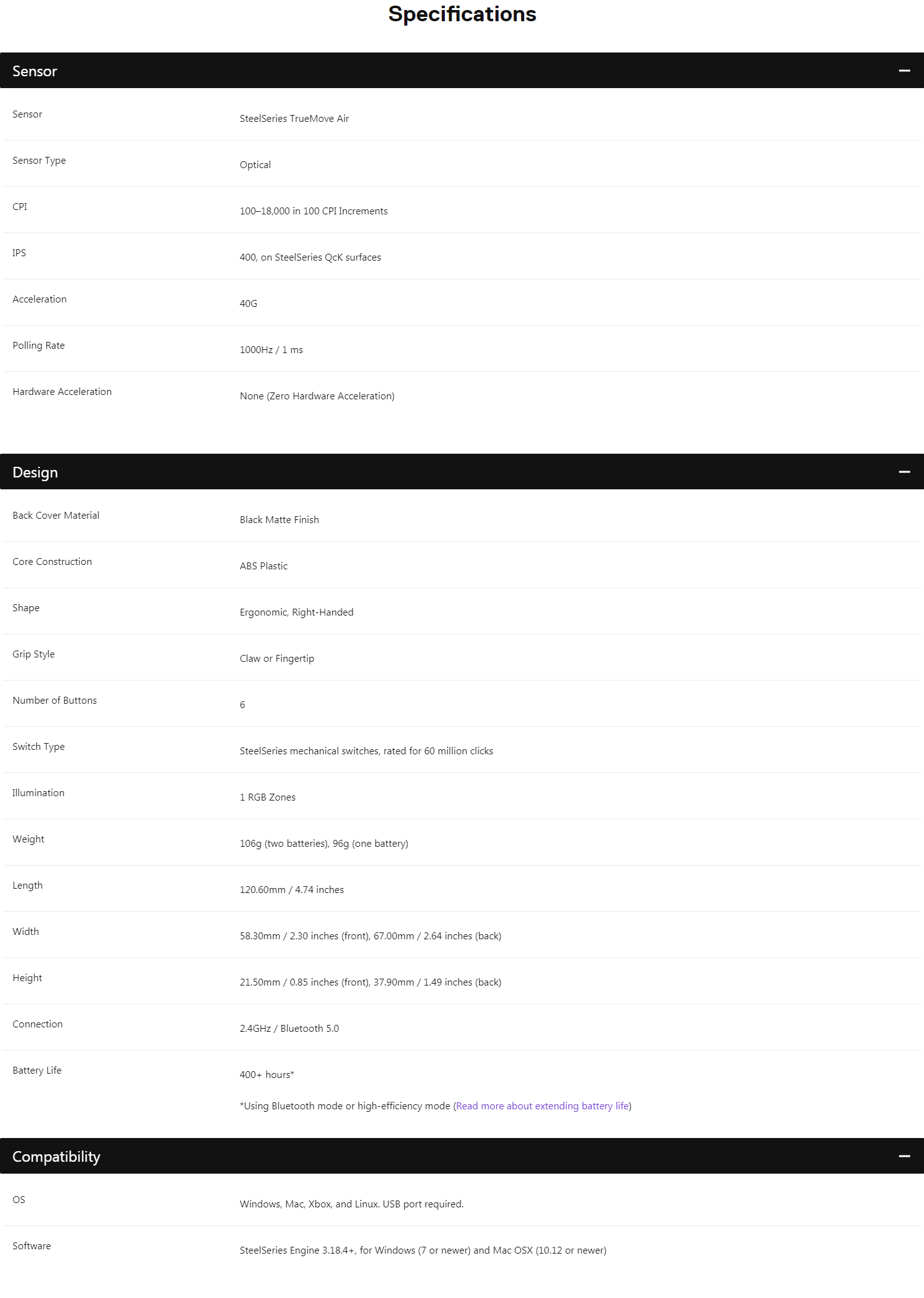924x1298 pixels.
Task: Collapse the Compatibility section using its minus icon
Action: pos(904,1157)
